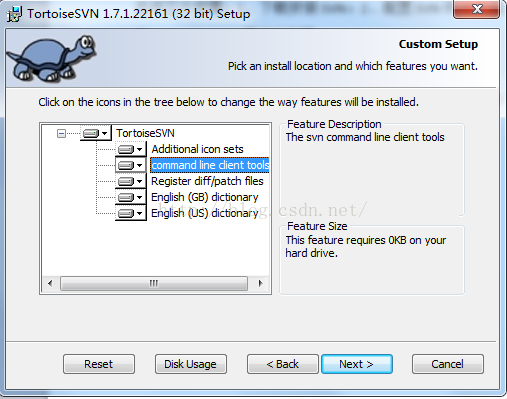Click the text 'The svn command line client tools'

[365, 137]
